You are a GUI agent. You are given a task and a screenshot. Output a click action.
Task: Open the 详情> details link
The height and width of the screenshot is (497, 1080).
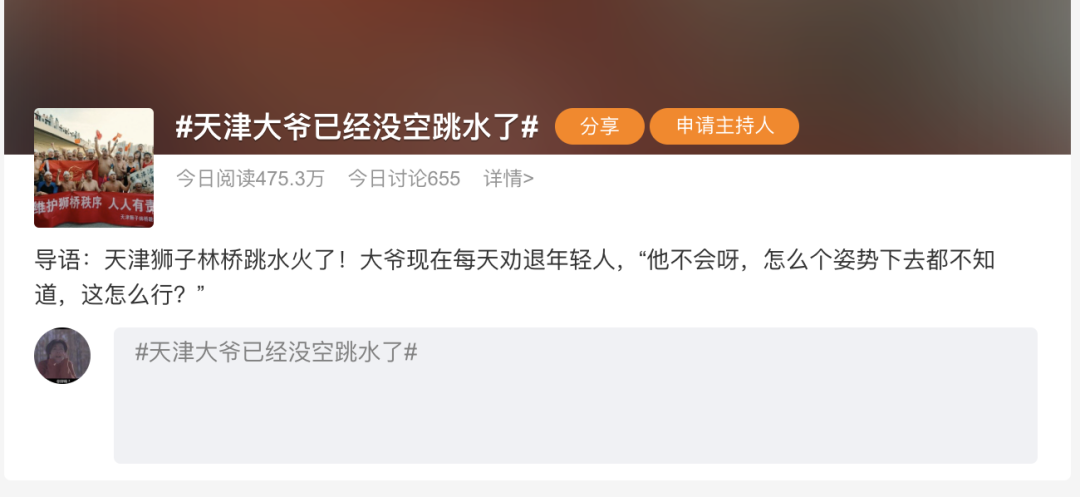pos(508,179)
